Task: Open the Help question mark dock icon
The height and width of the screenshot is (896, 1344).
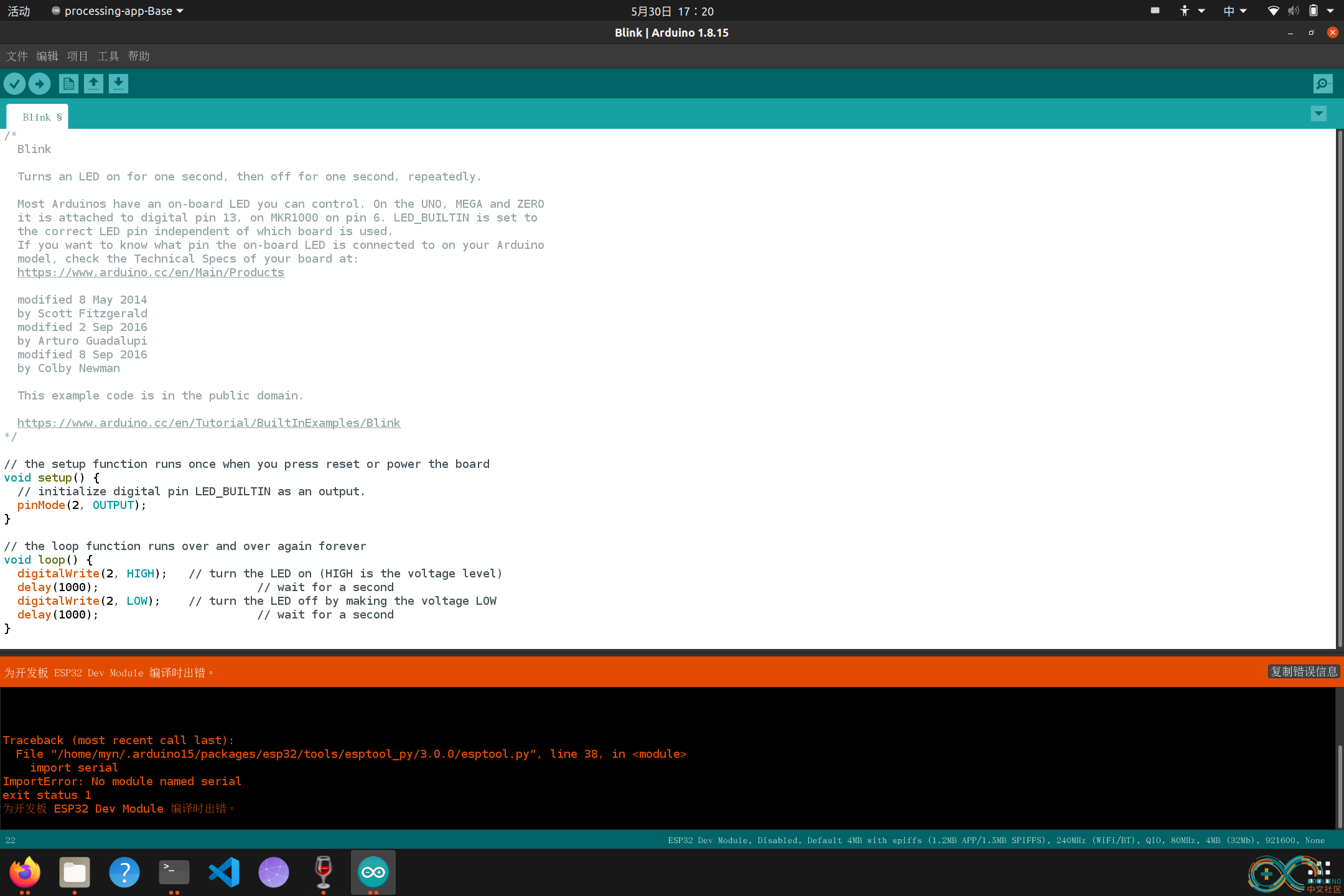Action: point(124,872)
